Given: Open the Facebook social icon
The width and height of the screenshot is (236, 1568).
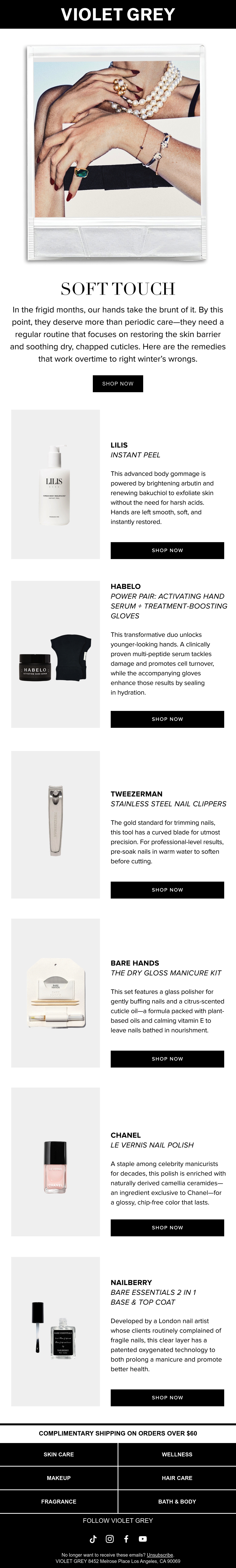Looking at the screenshot, I should [126, 1539].
